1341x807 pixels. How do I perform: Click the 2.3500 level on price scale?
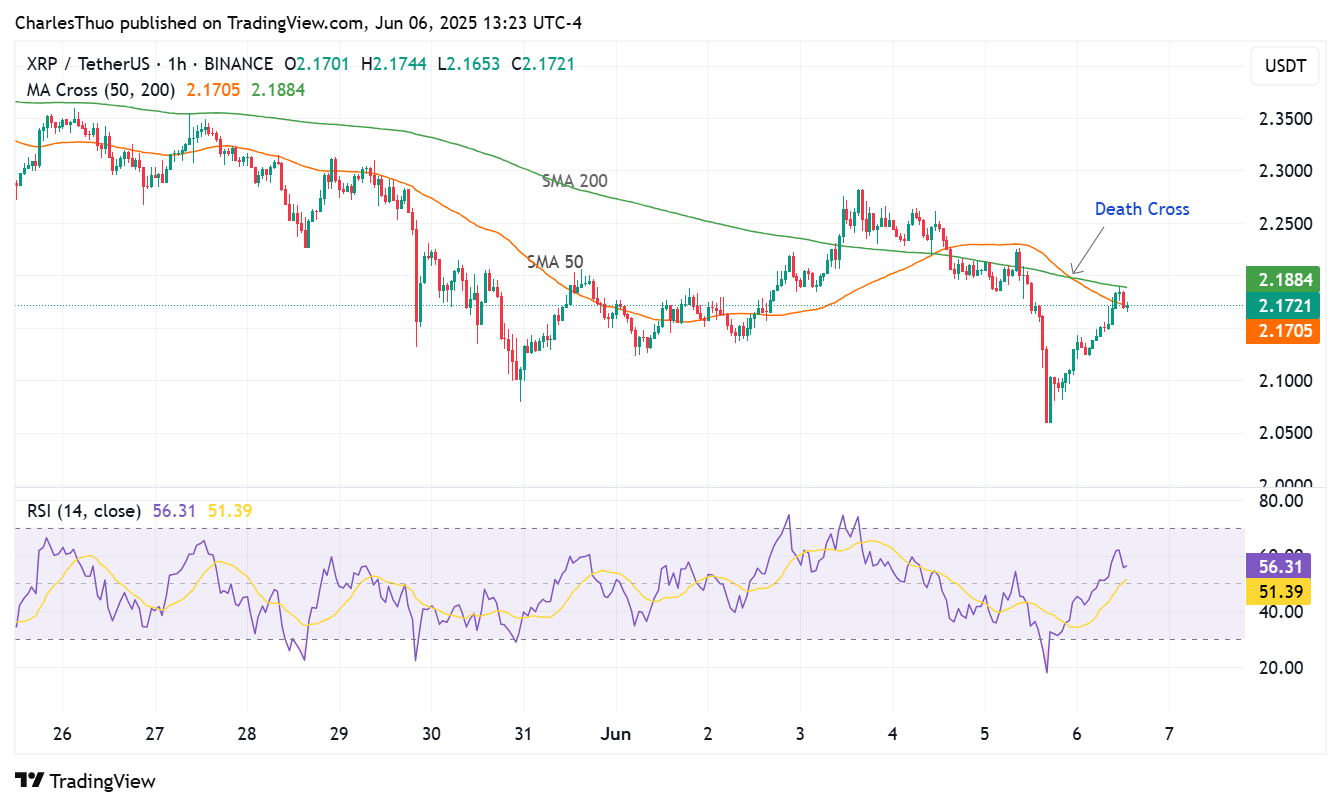(1283, 119)
